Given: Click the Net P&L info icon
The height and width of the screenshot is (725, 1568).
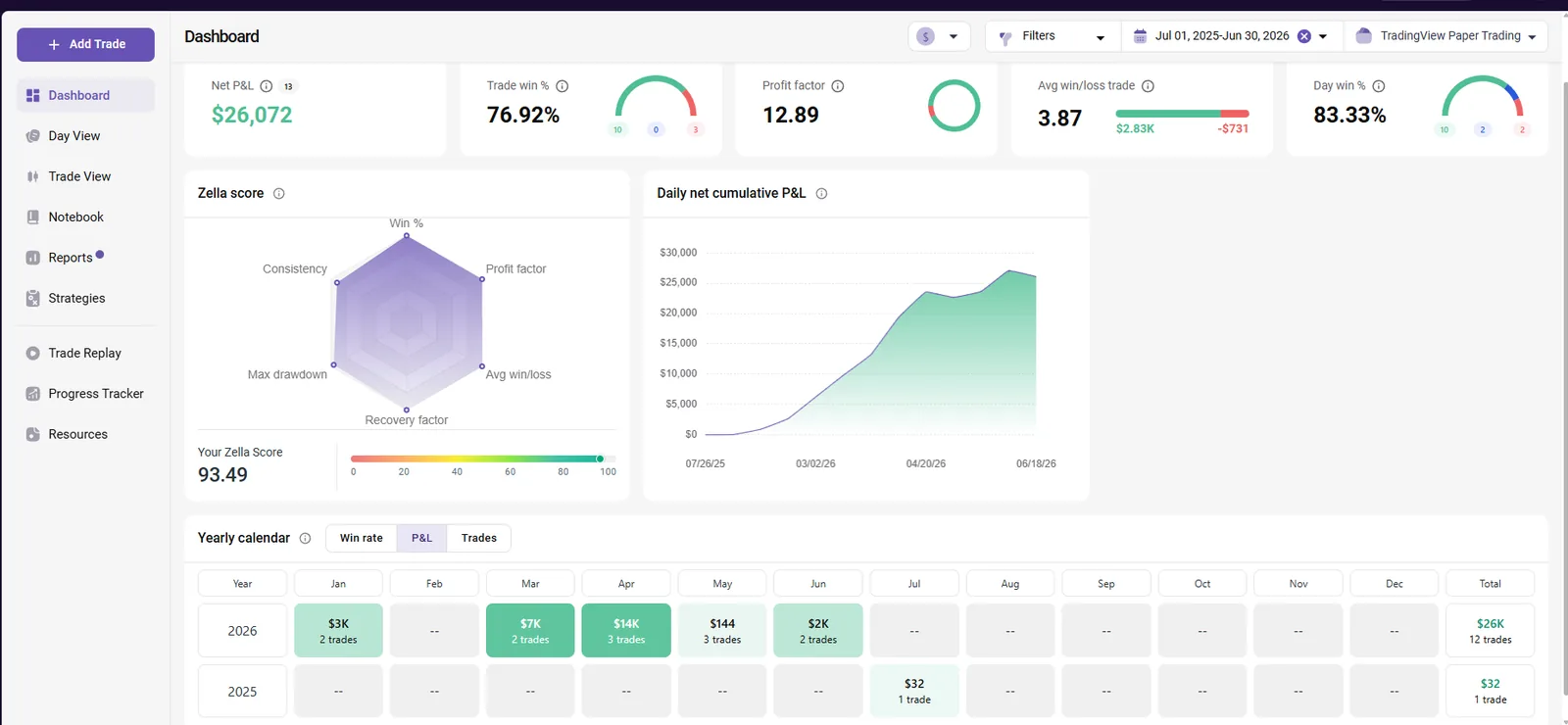Looking at the screenshot, I should [266, 86].
